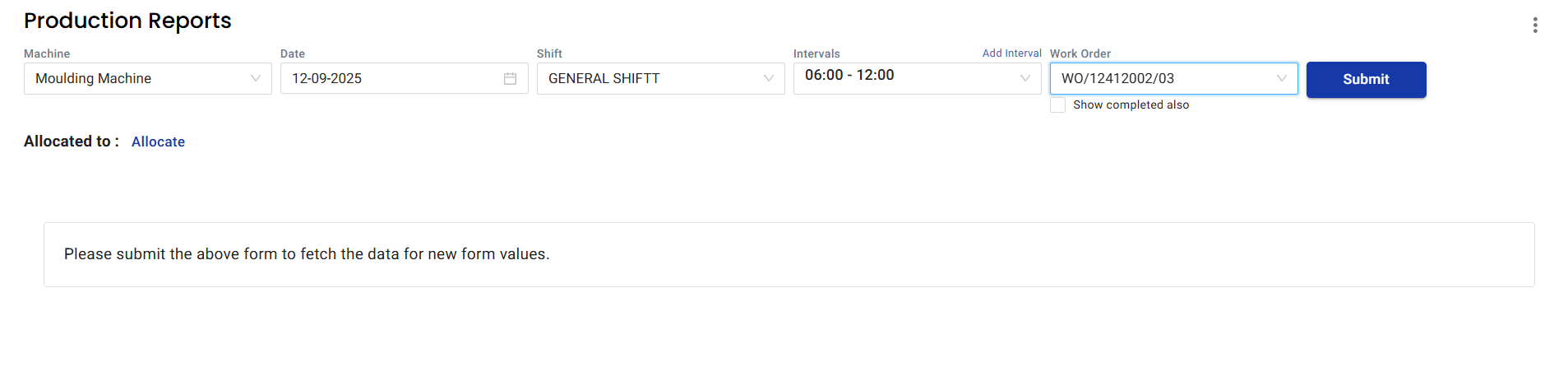Screen dimensions: 1568x381
Task: Click the Production Reports page heading
Action: click(127, 21)
